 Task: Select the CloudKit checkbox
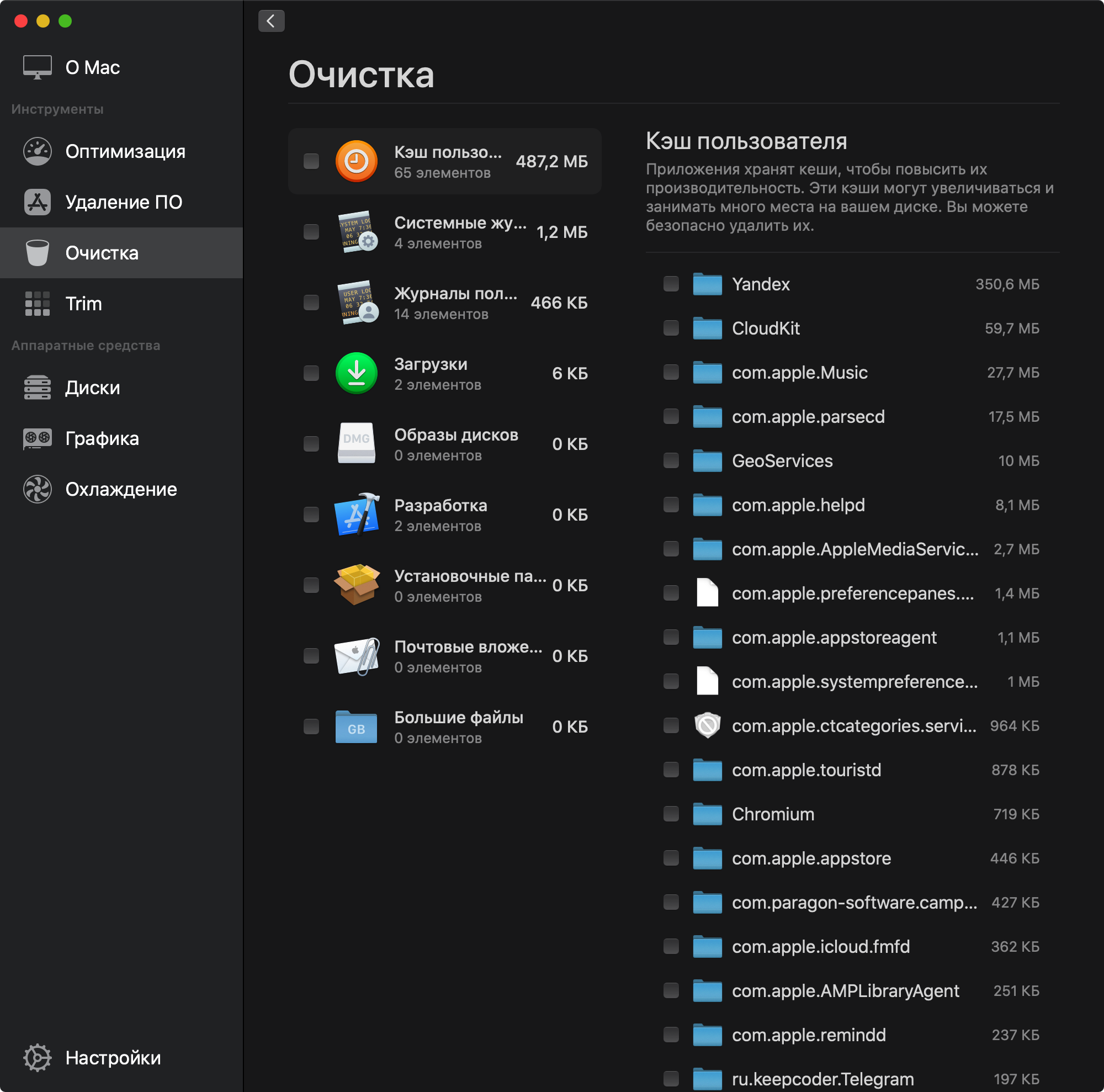[671, 328]
